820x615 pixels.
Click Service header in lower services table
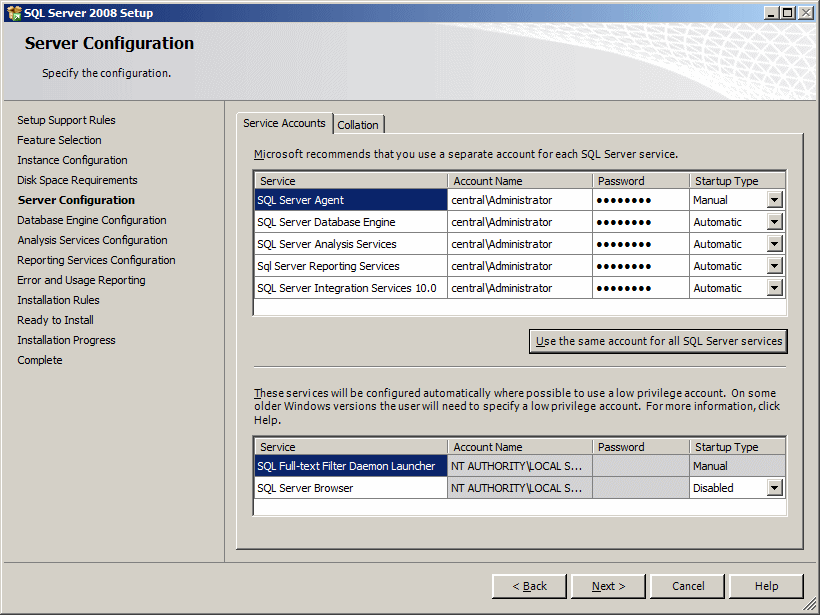pyautogui.click(x=351, y=447)
